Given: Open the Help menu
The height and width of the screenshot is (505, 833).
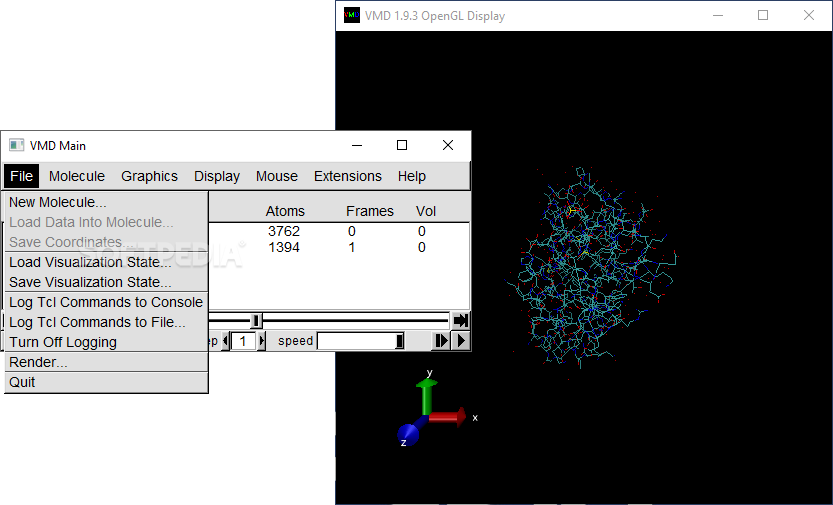Looking at the screenshot, I should [x=412, y=176].
